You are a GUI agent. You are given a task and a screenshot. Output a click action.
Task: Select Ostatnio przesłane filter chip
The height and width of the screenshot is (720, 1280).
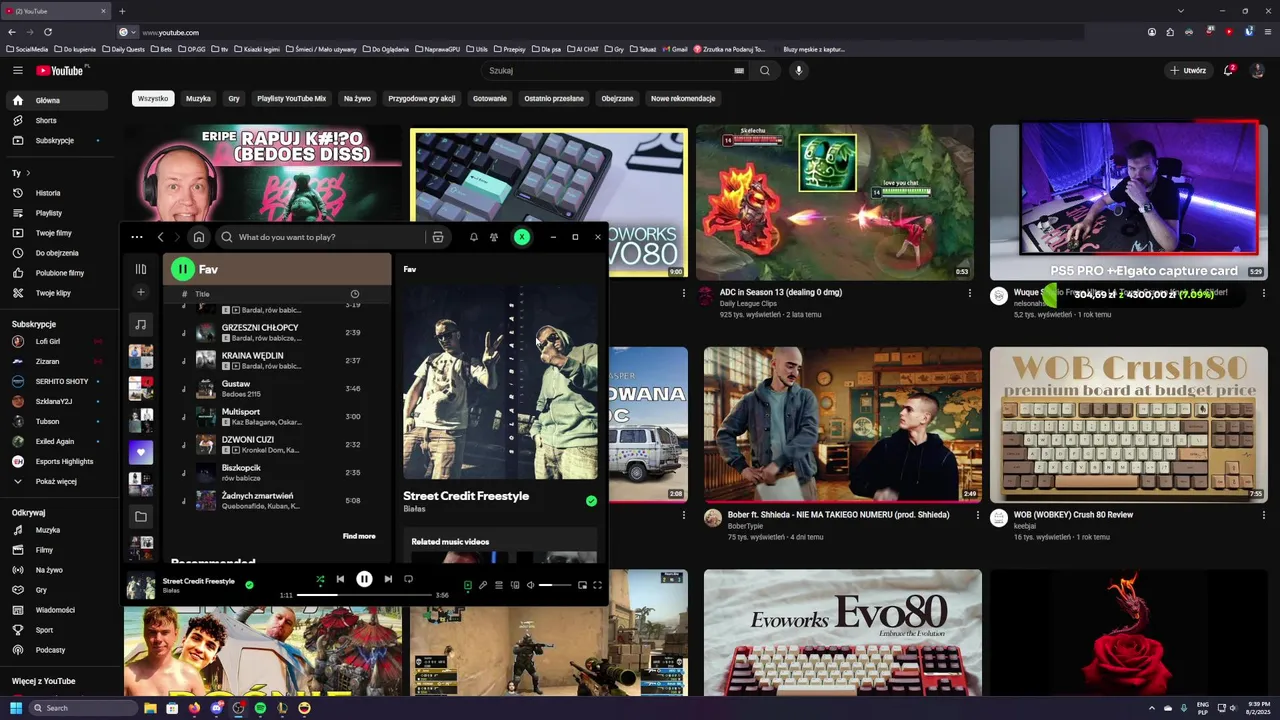(554, 99)
